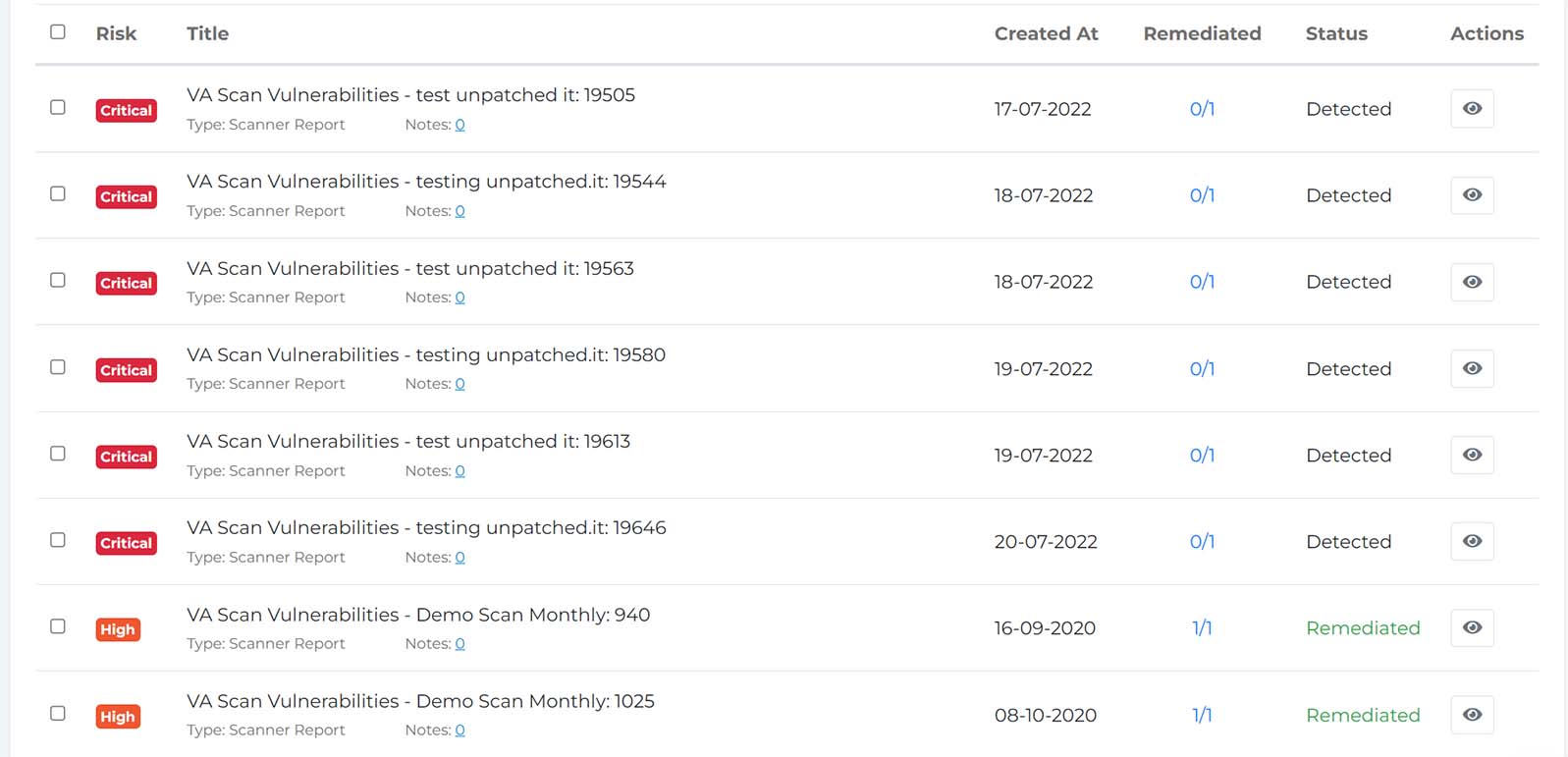Open title 'test unpatched it: 19563'

pos(410,268)
